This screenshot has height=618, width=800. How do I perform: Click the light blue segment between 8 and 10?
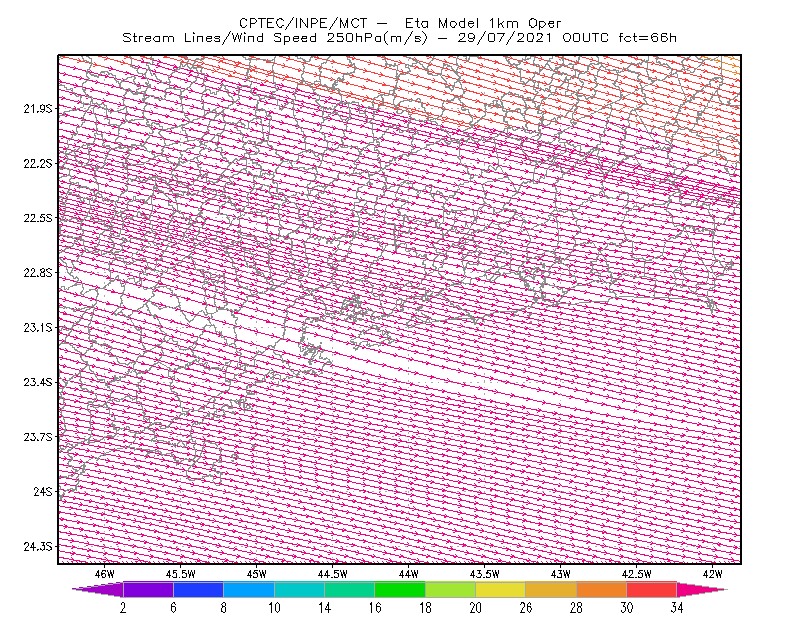[249, 589]
